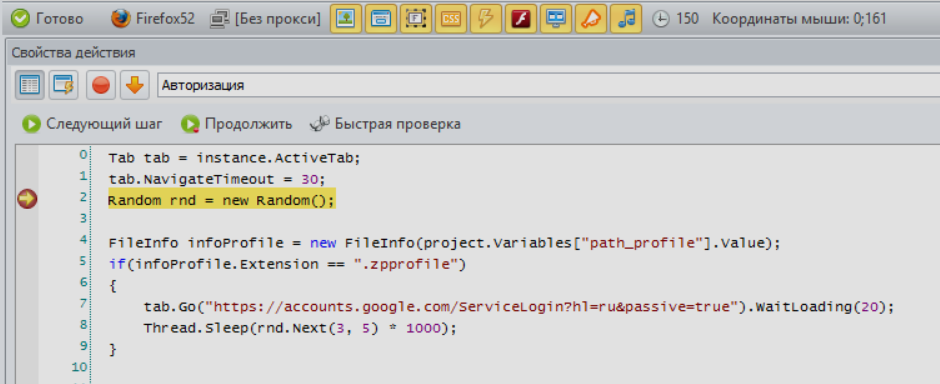Click WaitLoading(20) in the code

[x=820, y=307]
